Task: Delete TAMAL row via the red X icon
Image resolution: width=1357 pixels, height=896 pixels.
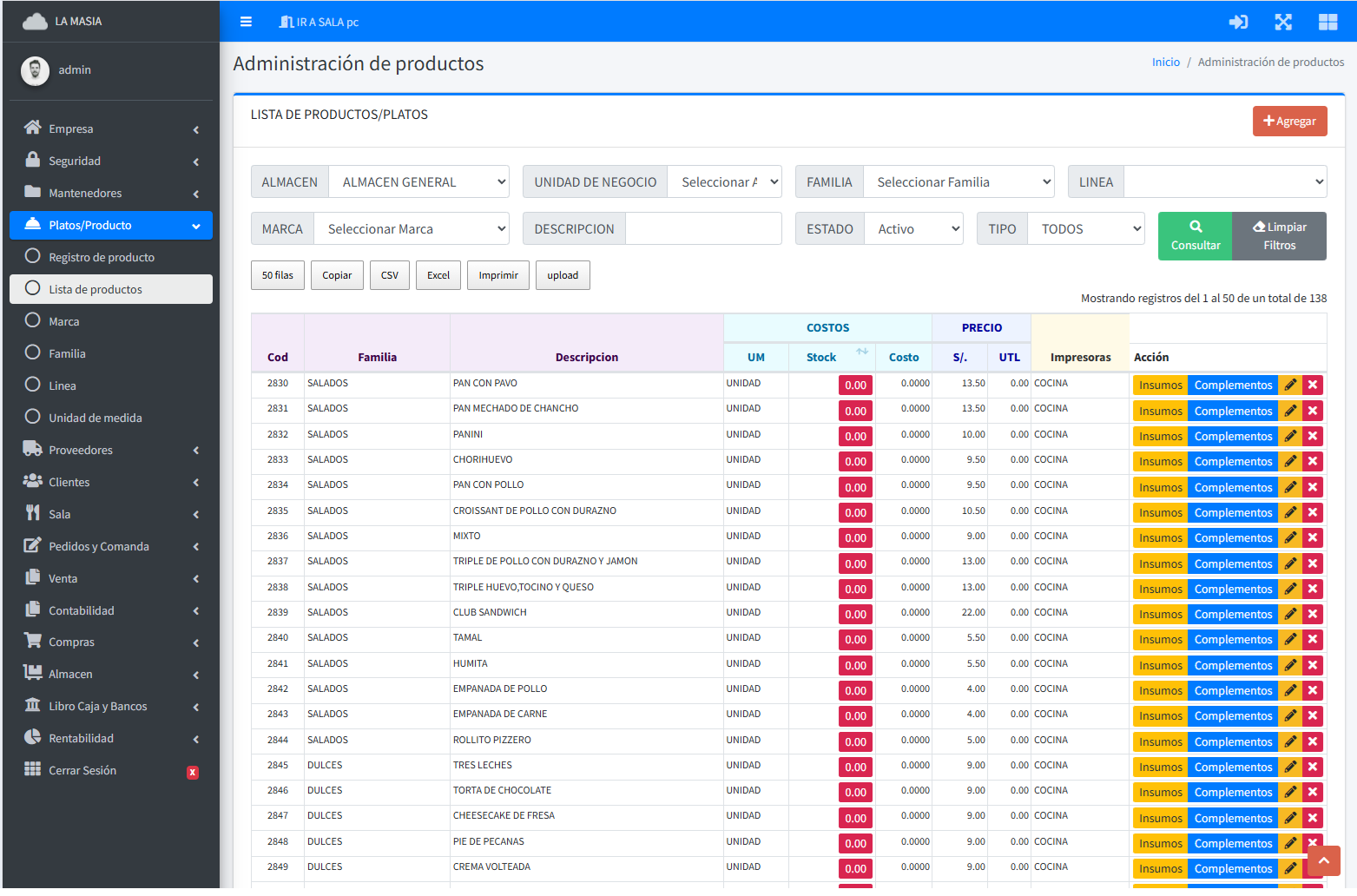Action: pyautogui.click(x=1312, y=639)
